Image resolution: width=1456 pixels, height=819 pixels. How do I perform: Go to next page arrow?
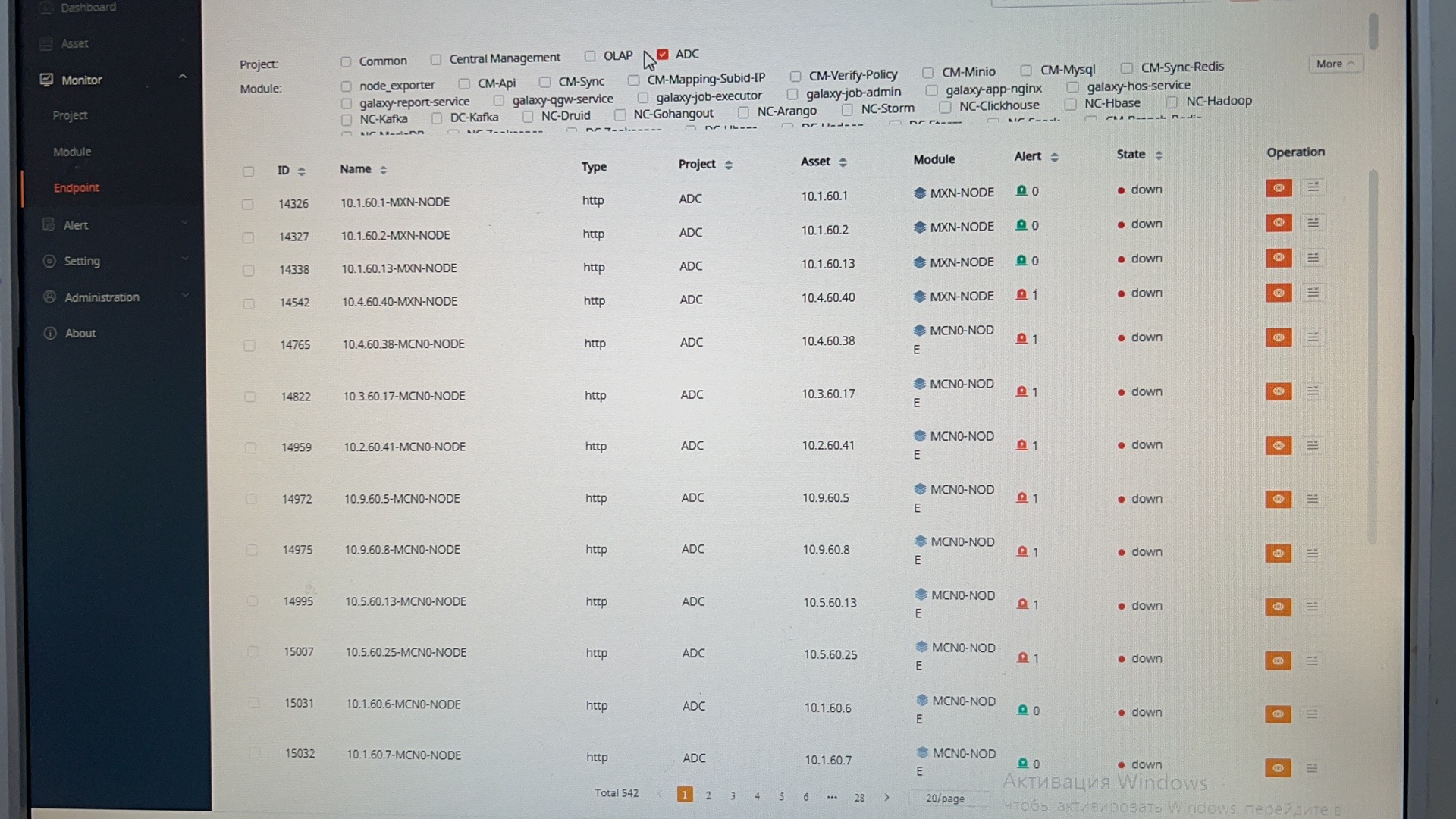point(886,798)
